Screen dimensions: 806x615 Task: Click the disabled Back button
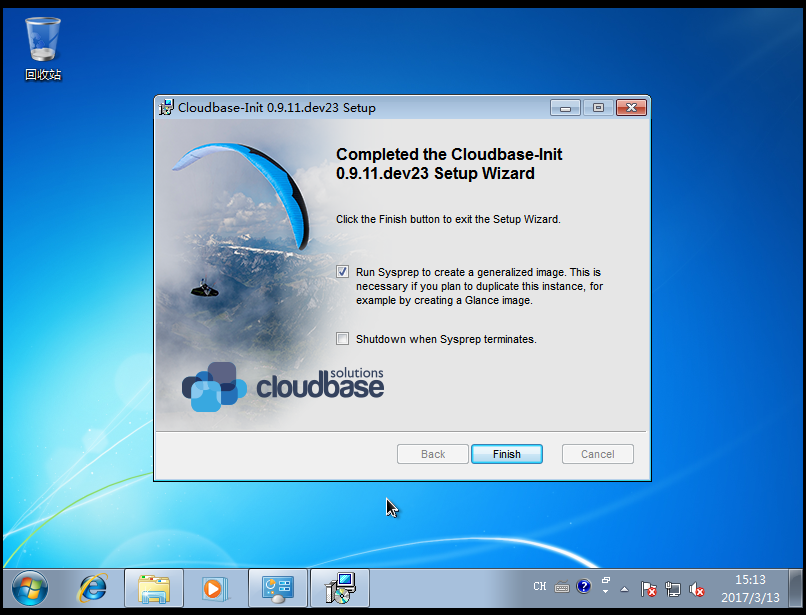[433, 454]
